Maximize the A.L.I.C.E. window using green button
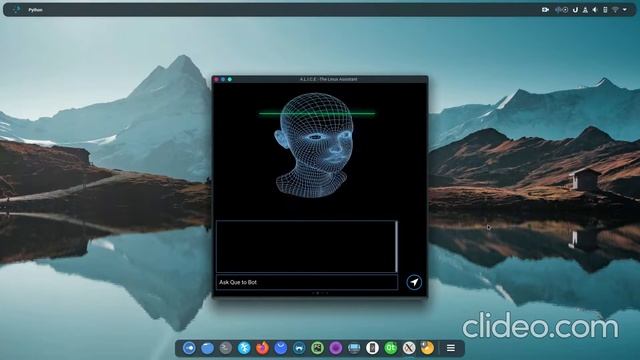The height and width of the screenshot is (360, 640). pyautogui.click(x=230, y=79)
